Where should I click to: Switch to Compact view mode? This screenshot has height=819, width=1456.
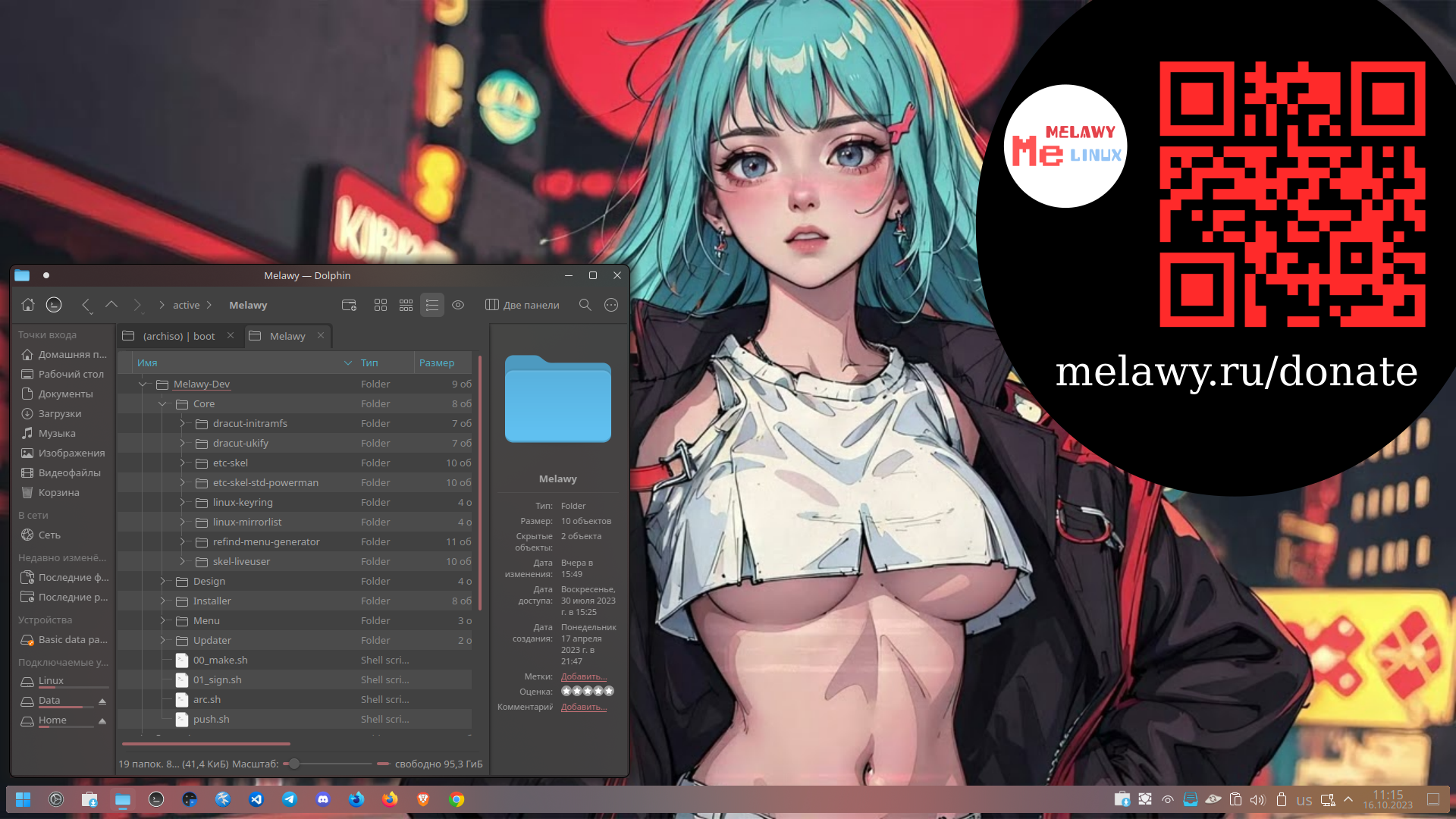(x=406, y=305)
